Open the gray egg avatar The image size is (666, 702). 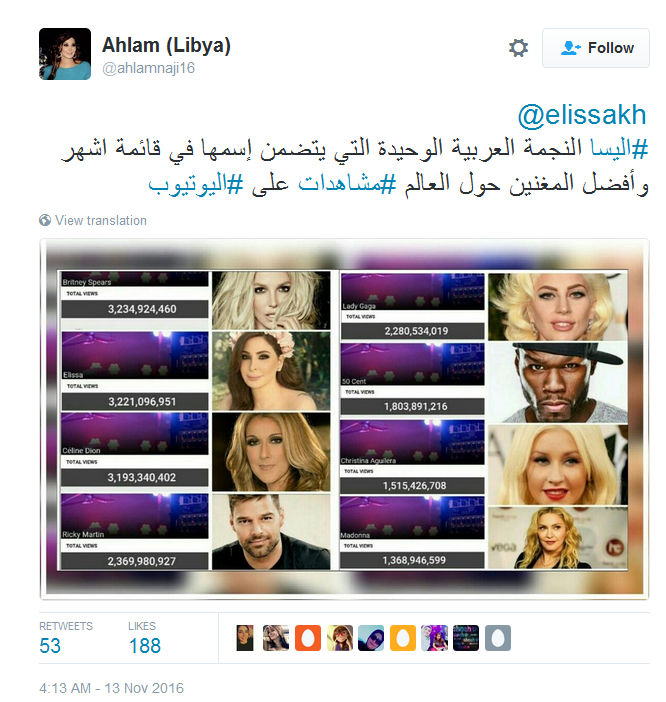498,638
